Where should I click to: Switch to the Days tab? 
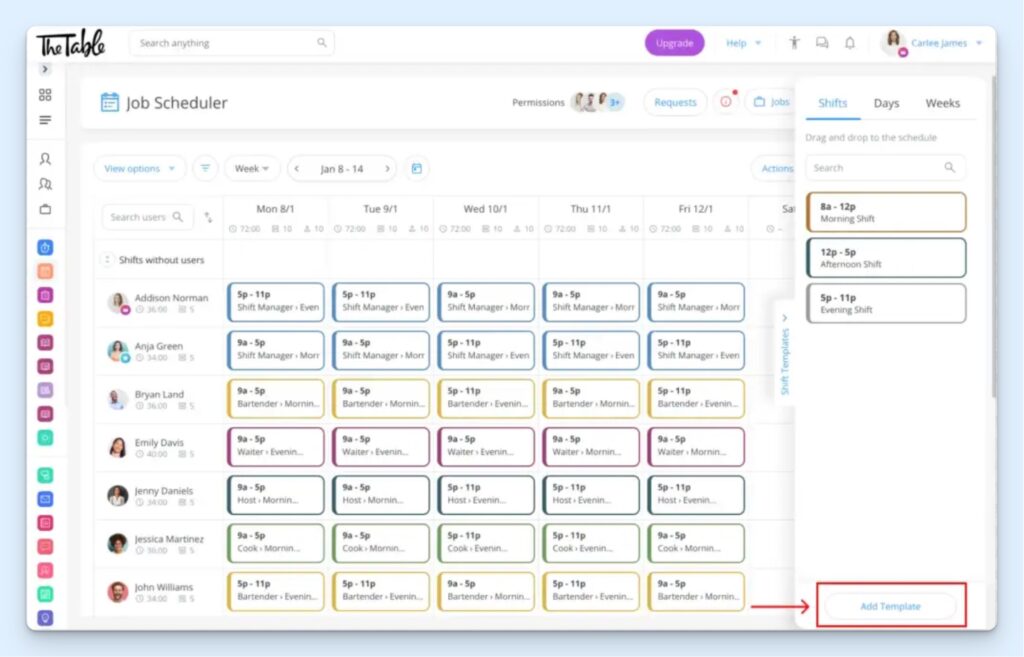pos(885,103)
